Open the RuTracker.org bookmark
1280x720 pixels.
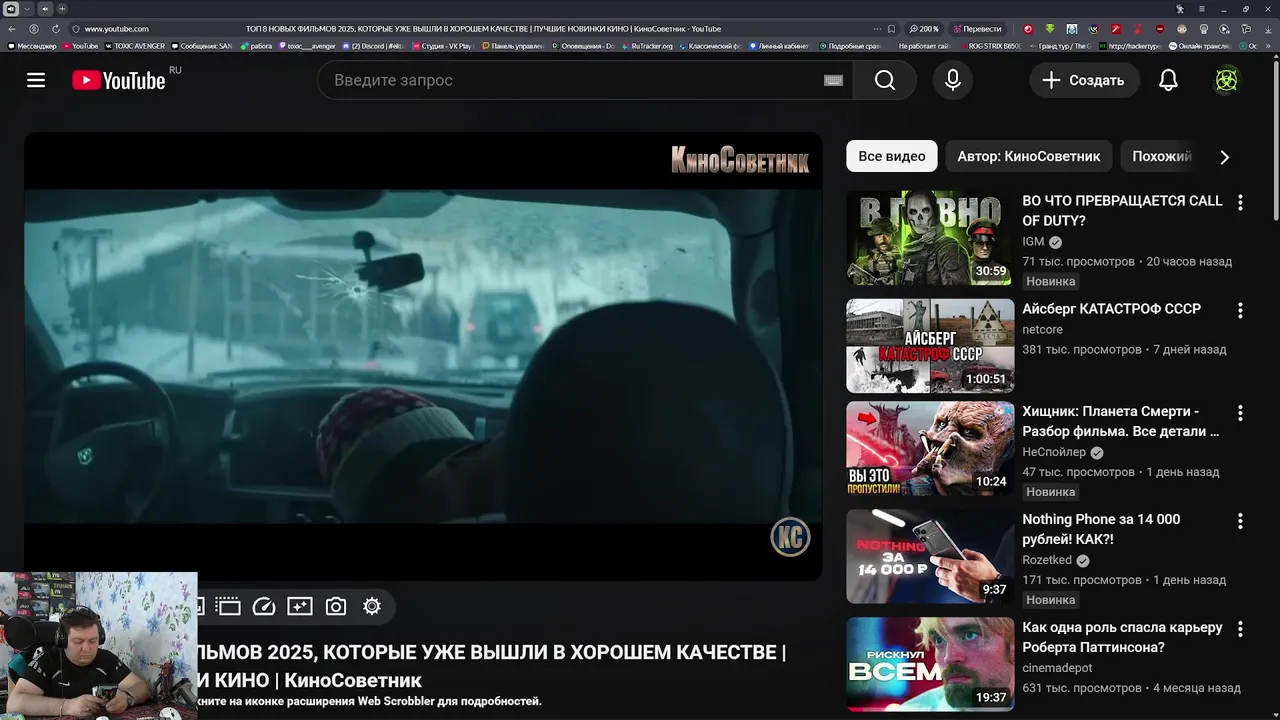647,46
